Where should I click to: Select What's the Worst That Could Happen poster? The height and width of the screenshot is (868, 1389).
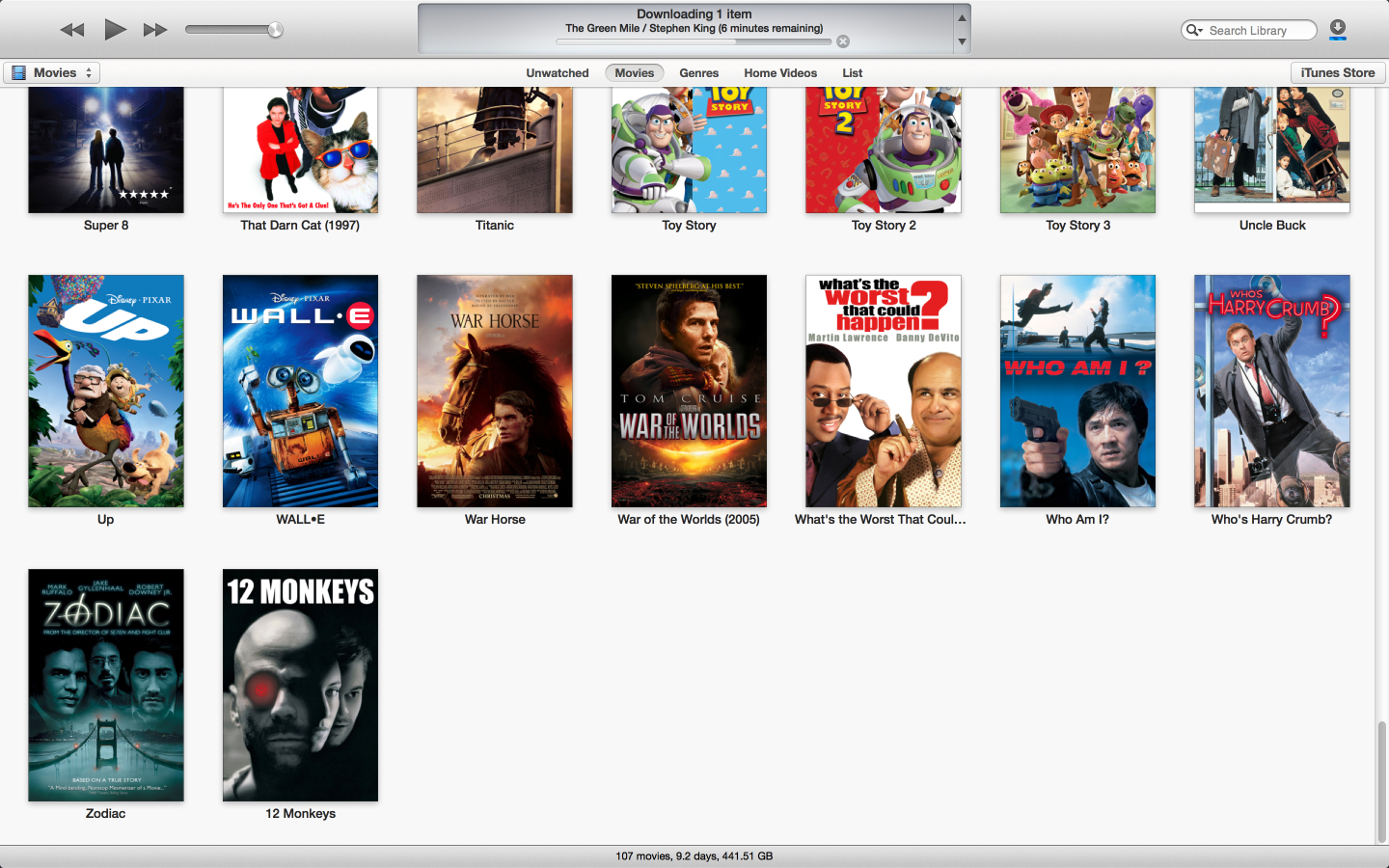pos(884,391)
